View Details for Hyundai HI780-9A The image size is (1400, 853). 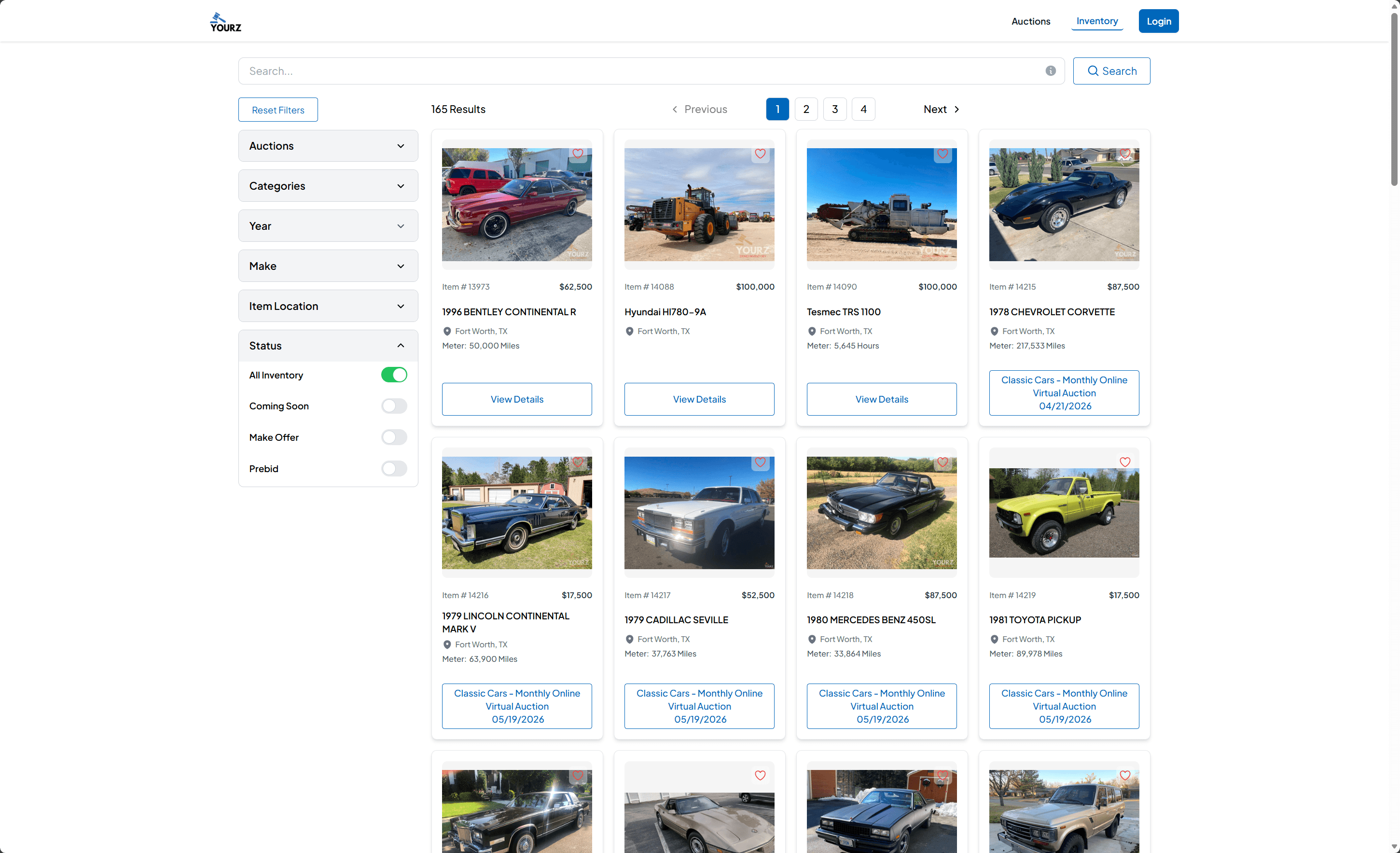699,399
